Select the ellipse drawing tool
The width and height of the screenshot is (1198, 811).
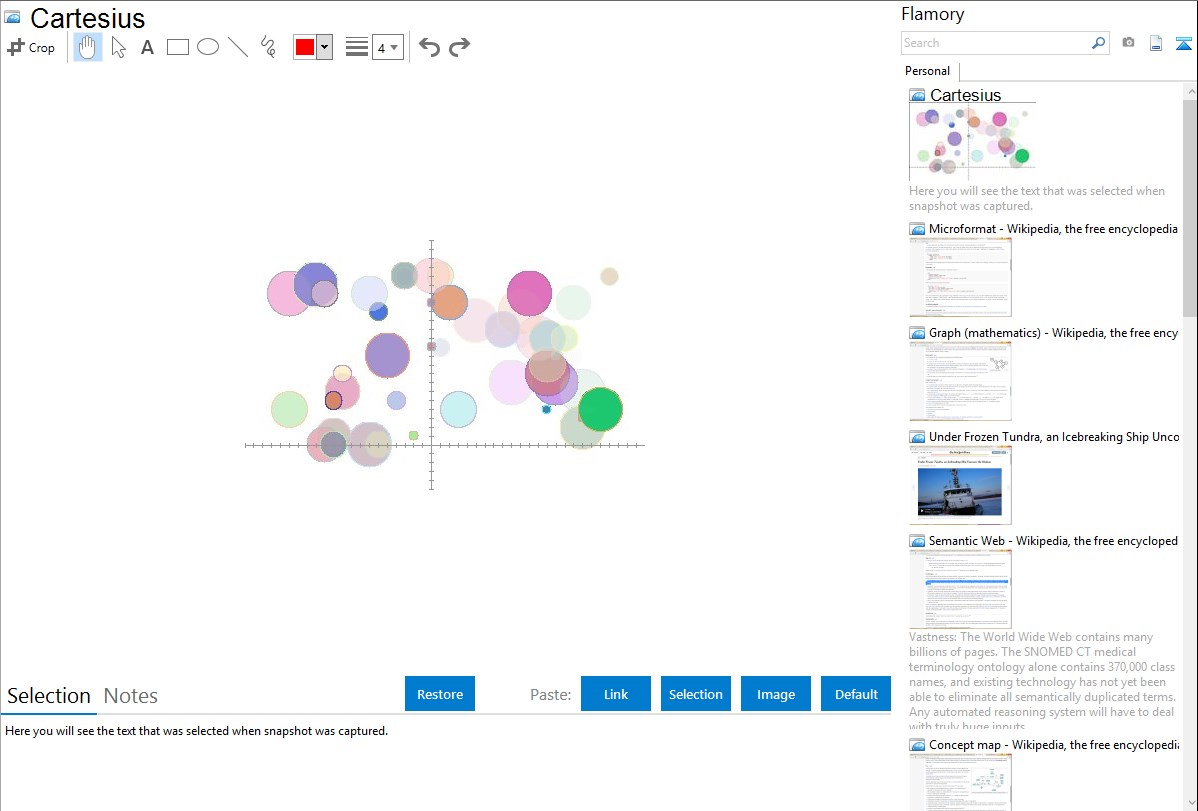tap(208, 47)
